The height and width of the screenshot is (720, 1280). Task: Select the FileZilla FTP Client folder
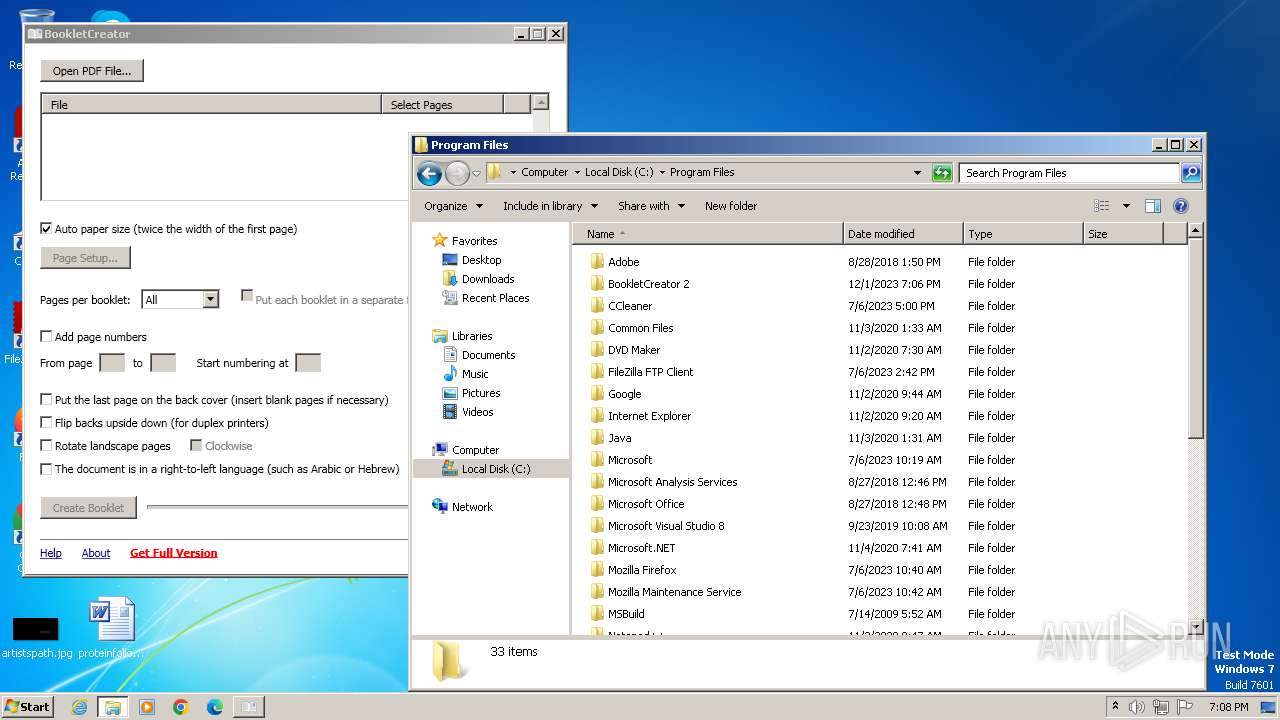pyautogui.click(x=650, y=372)
